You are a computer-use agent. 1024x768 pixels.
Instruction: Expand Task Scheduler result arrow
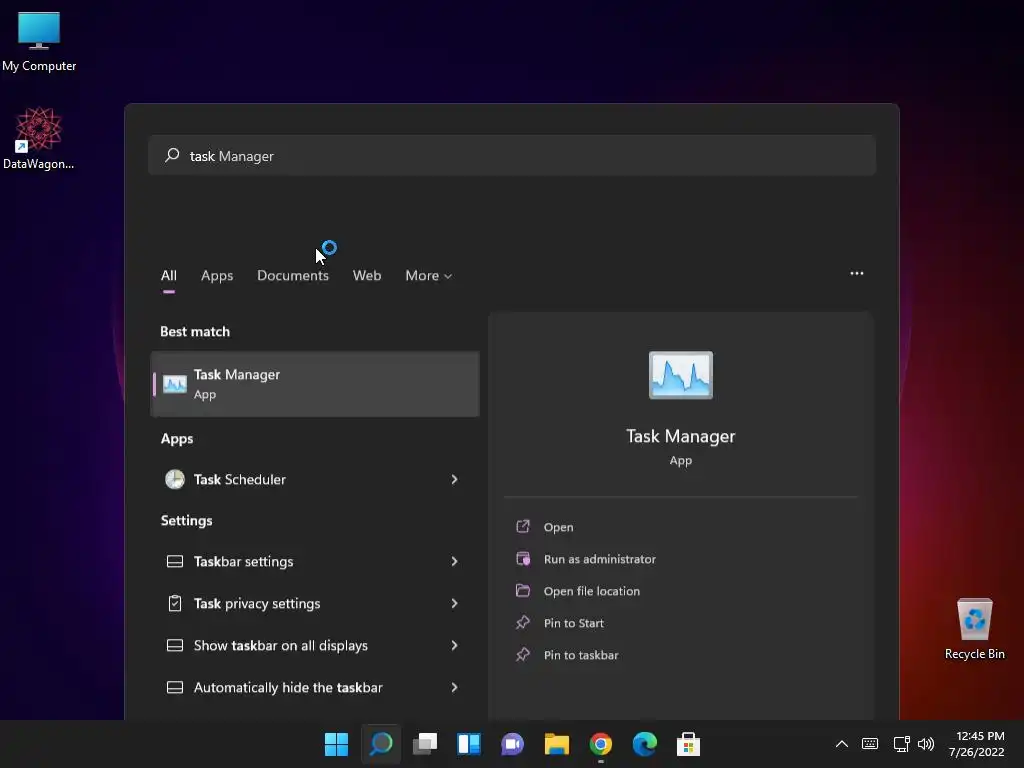coord(455,479)
